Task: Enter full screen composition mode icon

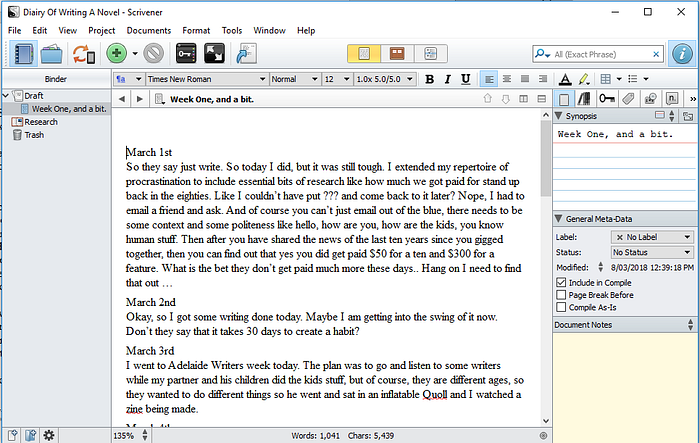Action: 214,54
